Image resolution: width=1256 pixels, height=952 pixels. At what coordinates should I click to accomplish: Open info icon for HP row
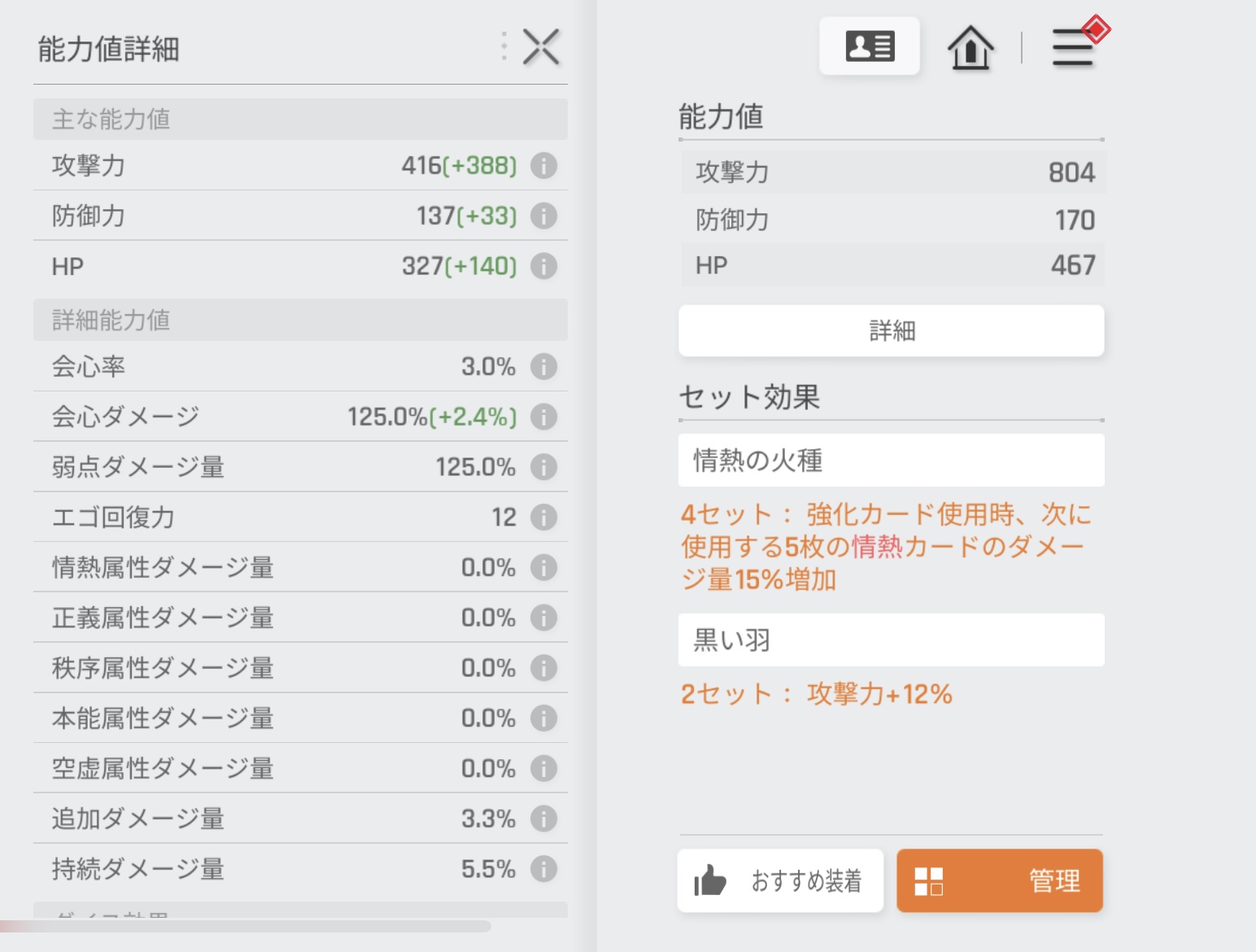click(x=543, y=266)
